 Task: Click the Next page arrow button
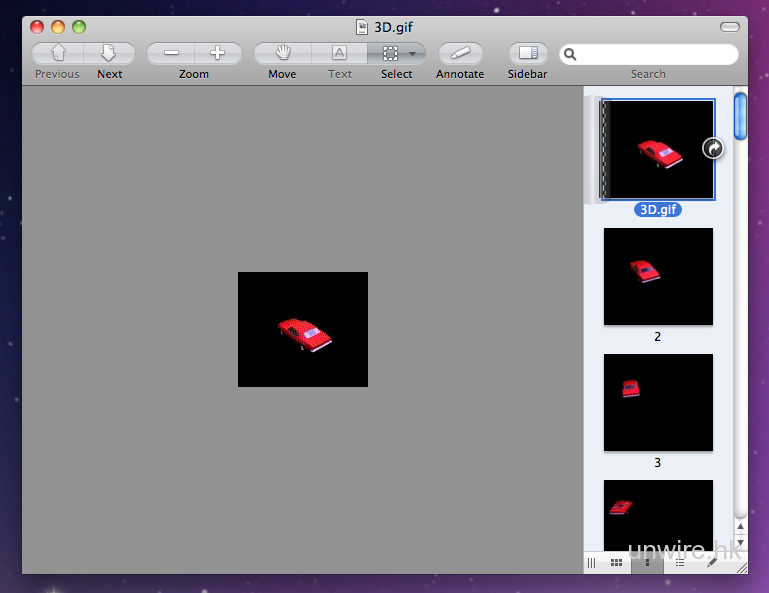(109, 54)
